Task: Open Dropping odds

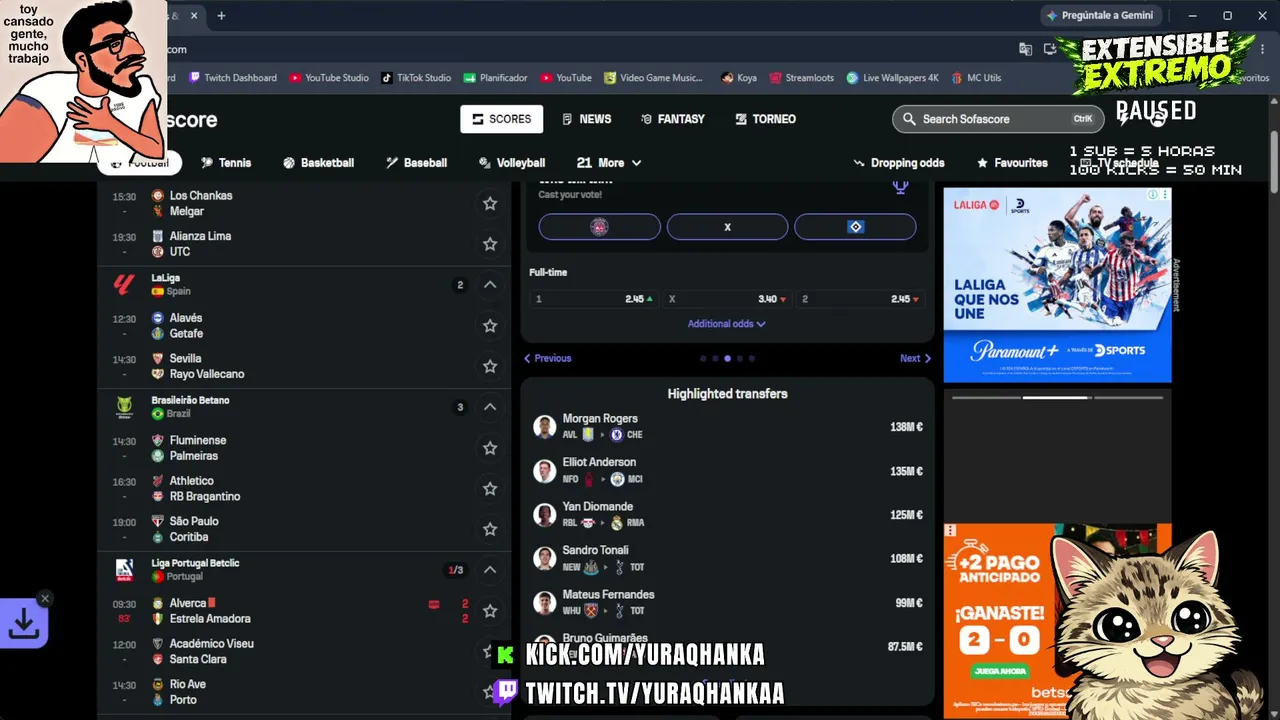Action: pos(898,163)
